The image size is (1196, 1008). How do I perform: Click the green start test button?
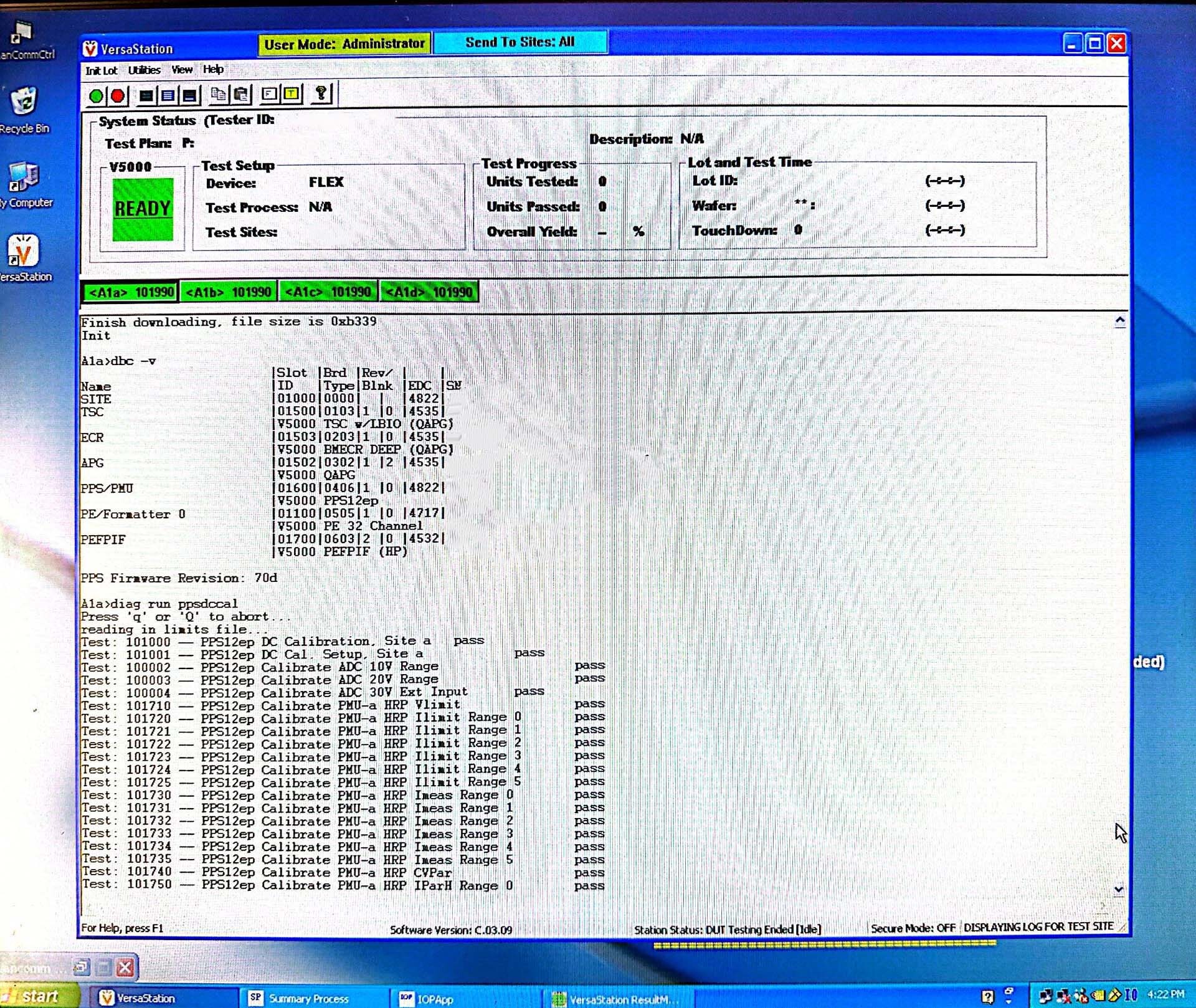click(96, 96)
